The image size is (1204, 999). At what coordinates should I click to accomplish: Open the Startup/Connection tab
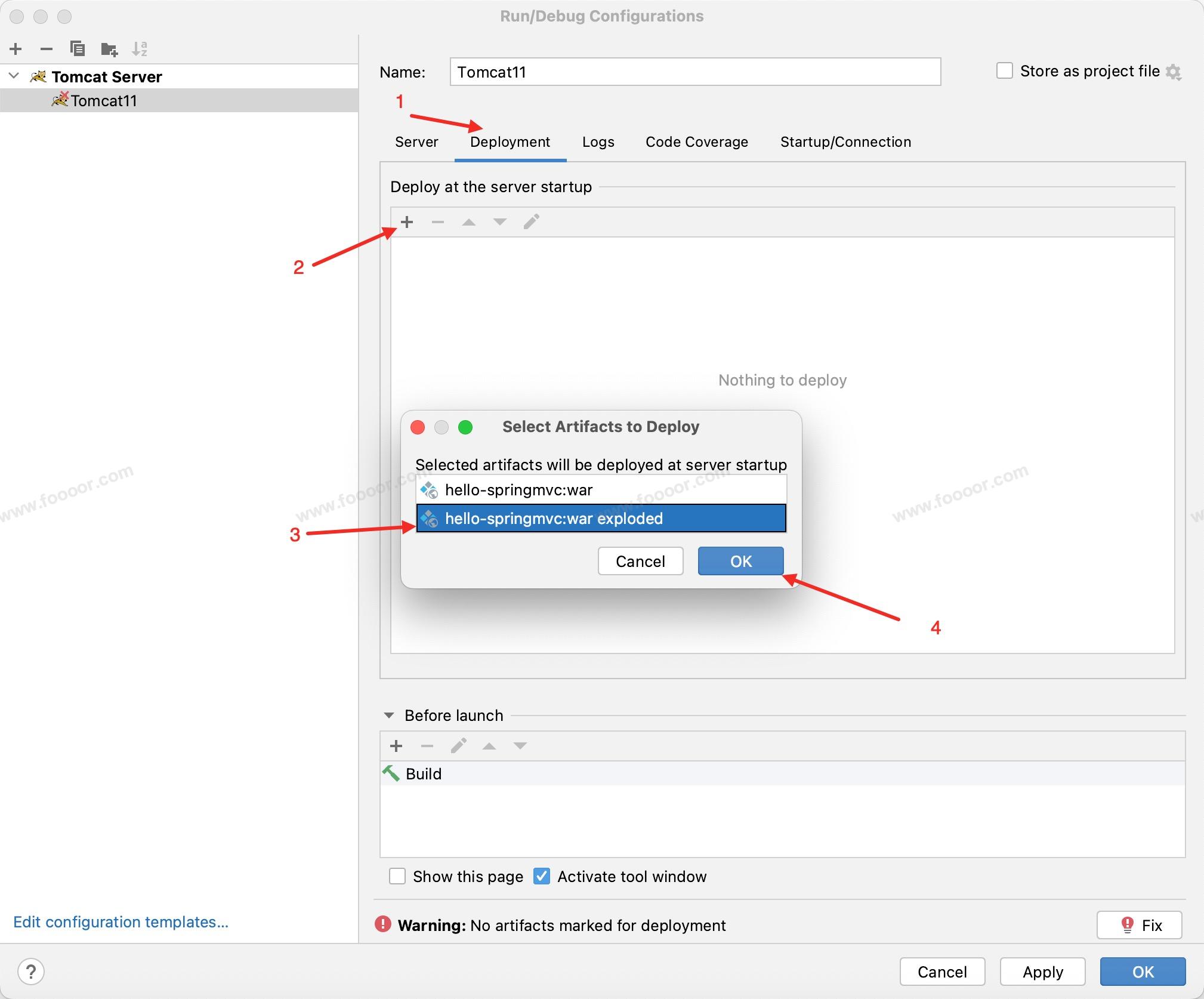[x=845, y=142]
